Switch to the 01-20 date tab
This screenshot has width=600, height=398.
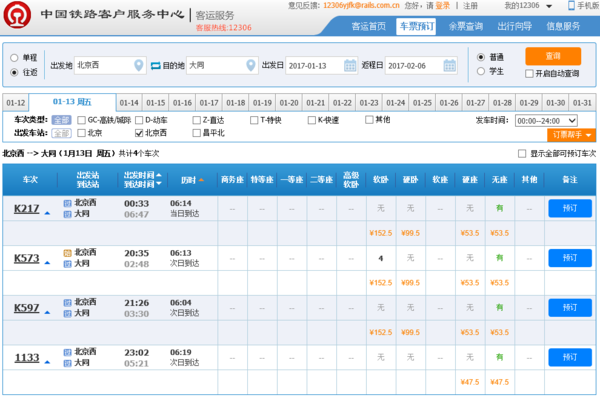[289, 103]
